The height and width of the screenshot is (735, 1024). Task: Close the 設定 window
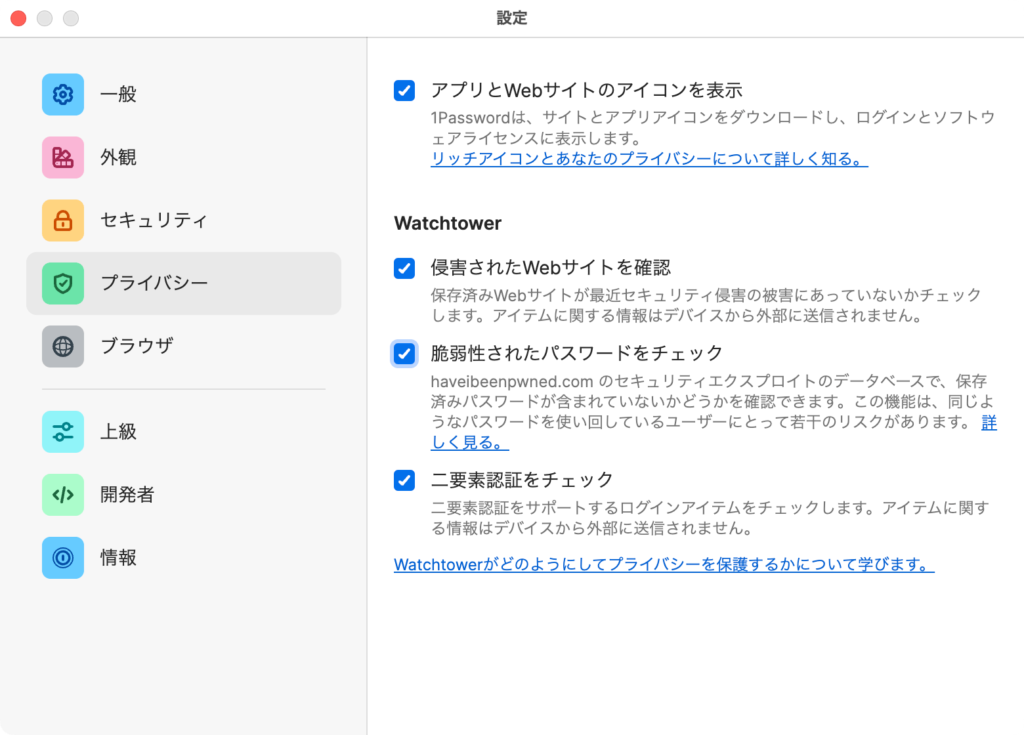19,18
